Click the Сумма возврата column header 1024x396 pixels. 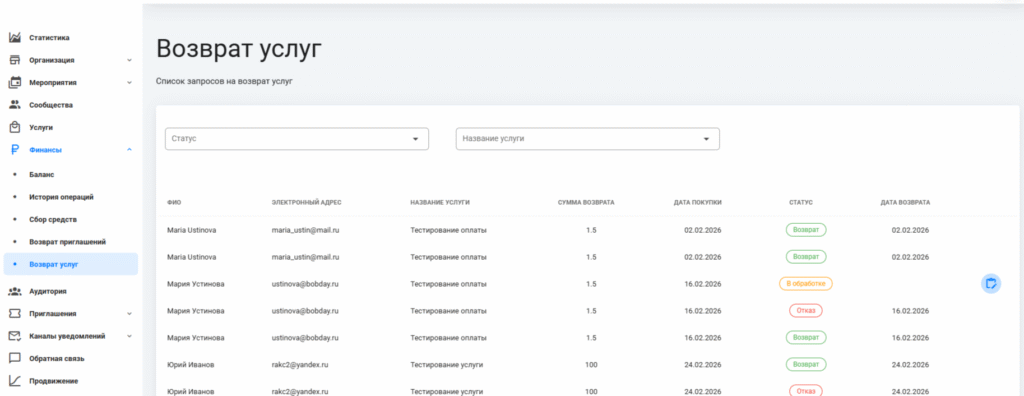click(586, 203)
